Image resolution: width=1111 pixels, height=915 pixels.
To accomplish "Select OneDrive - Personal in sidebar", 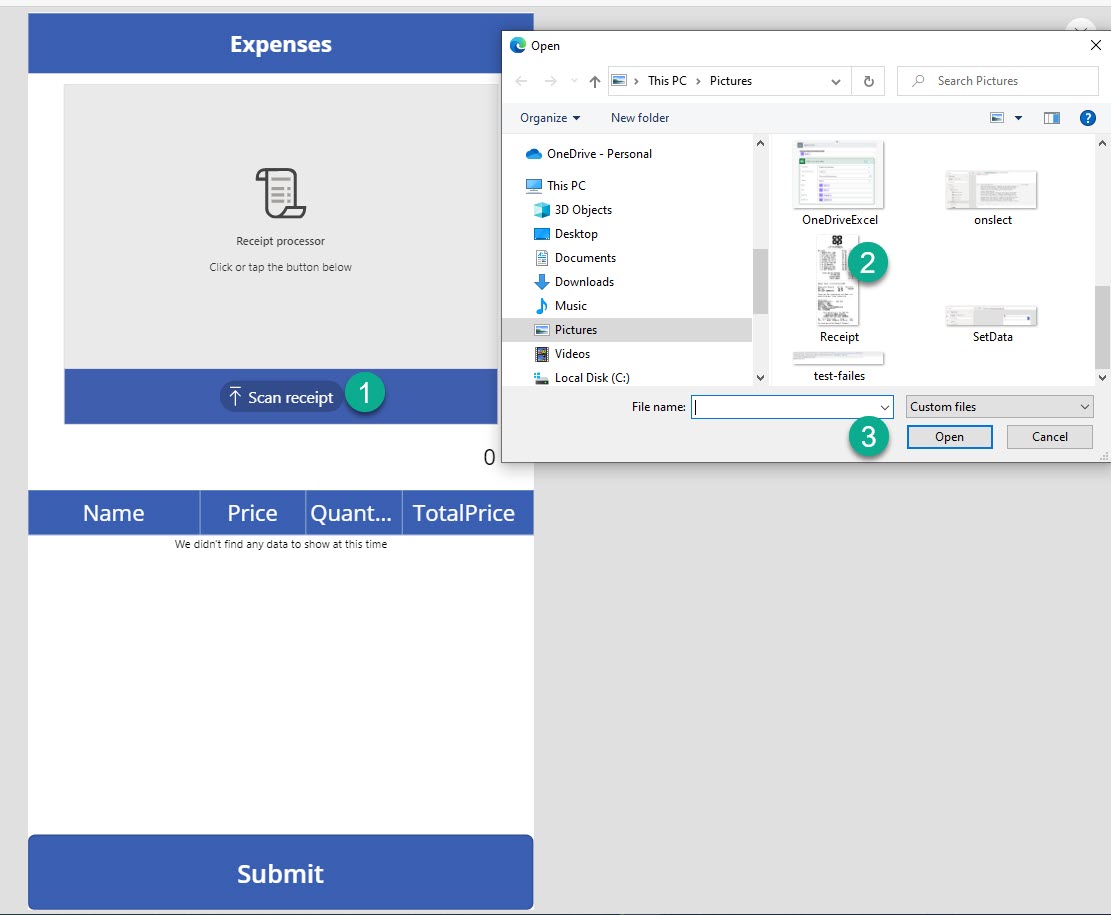I will [599, 154].
